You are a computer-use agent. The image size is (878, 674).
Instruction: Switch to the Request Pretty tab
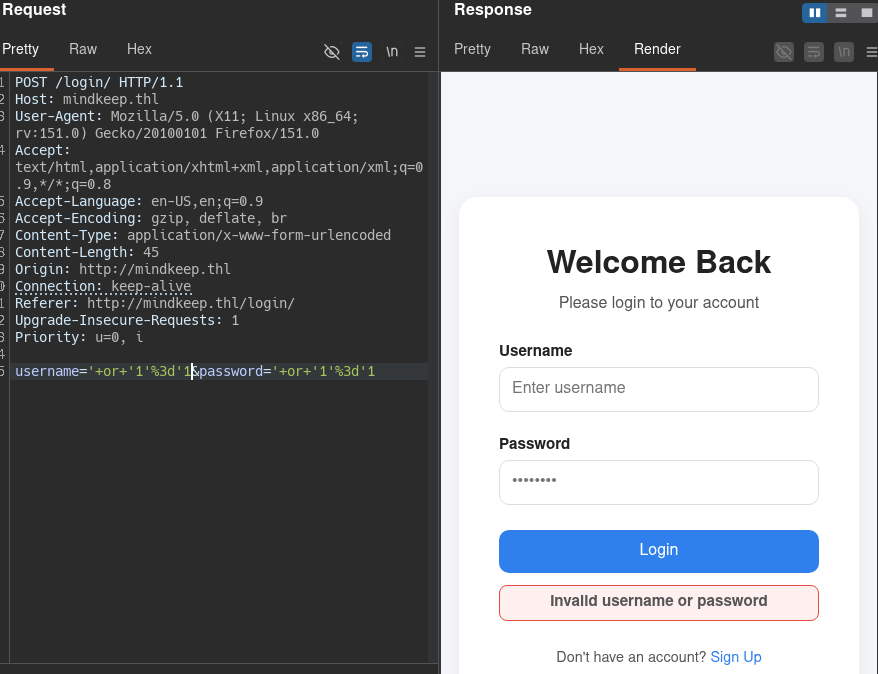tap(21, 49)
